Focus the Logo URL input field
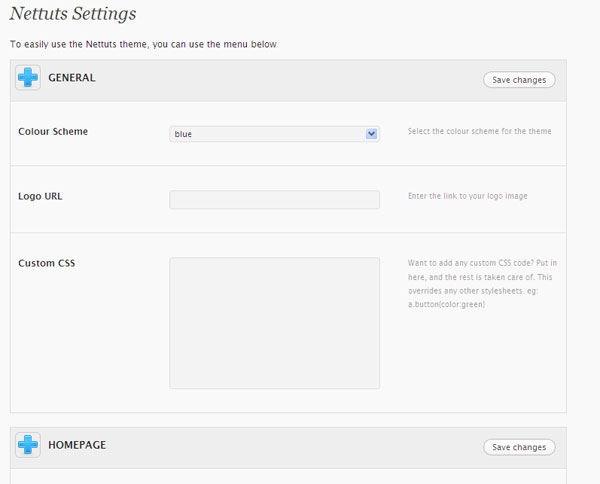Image resolution: width=600 pixels, height=484 pixels. point(274,199)
